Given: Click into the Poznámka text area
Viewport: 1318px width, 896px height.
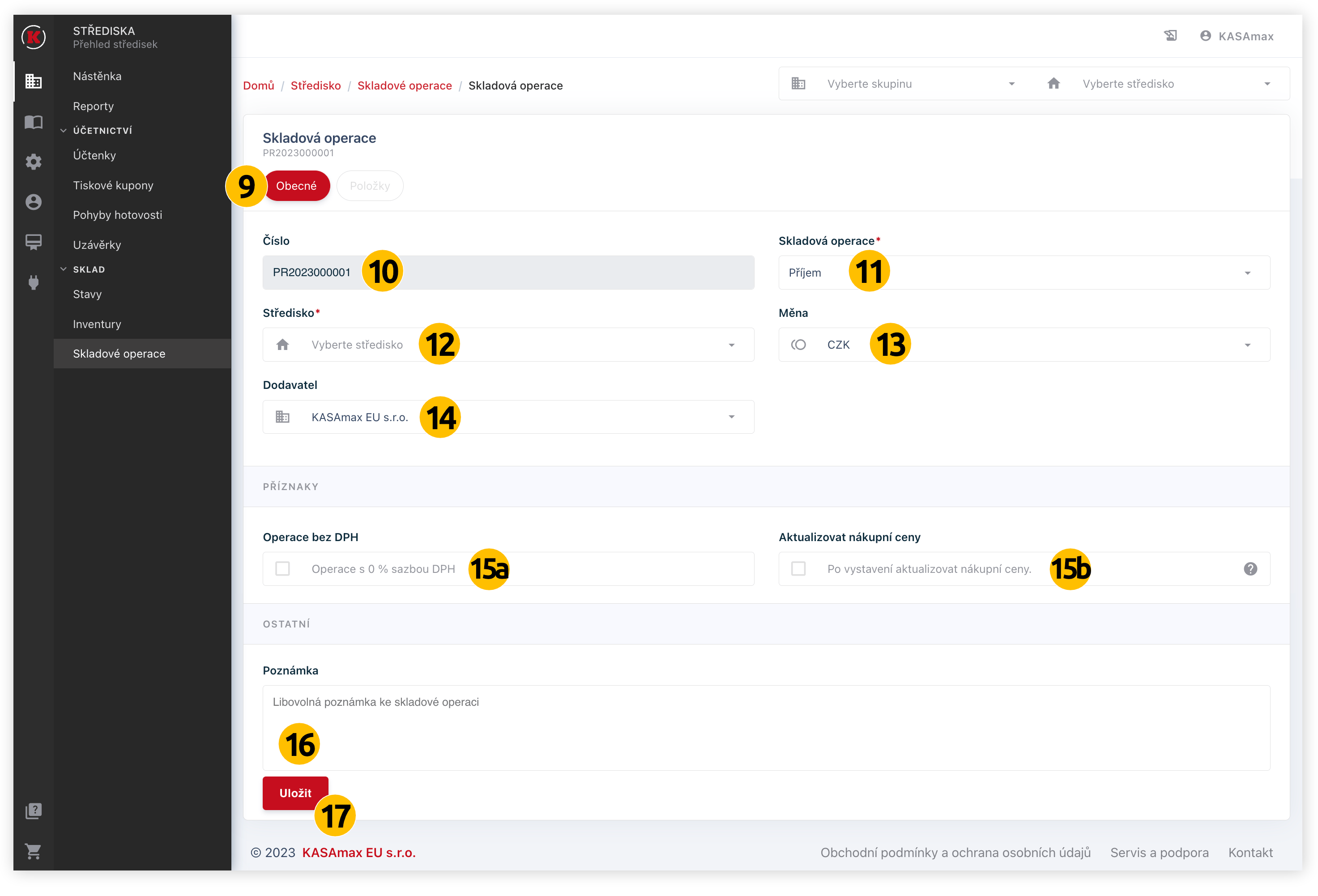Looking at the screenshot, I should click(766, 728).
